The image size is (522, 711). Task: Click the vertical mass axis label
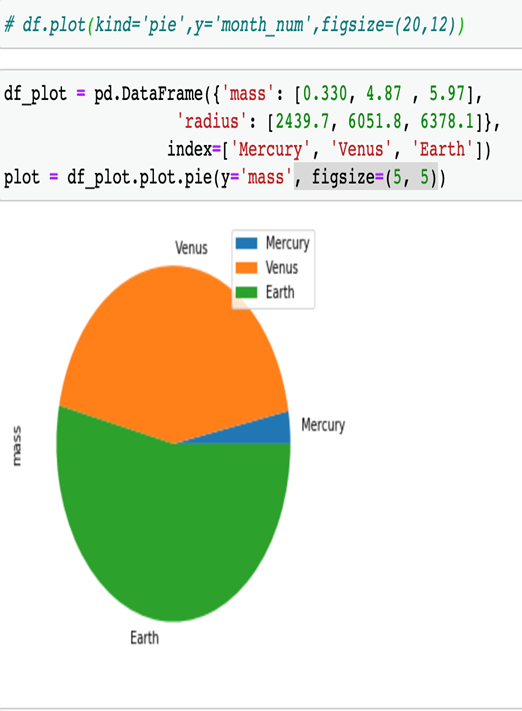[16, 446]
